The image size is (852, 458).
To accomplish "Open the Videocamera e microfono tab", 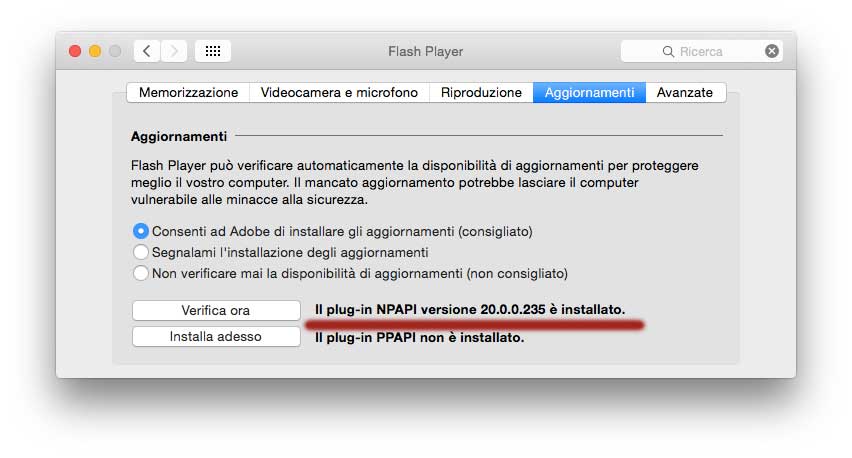I will pos(339,93).
